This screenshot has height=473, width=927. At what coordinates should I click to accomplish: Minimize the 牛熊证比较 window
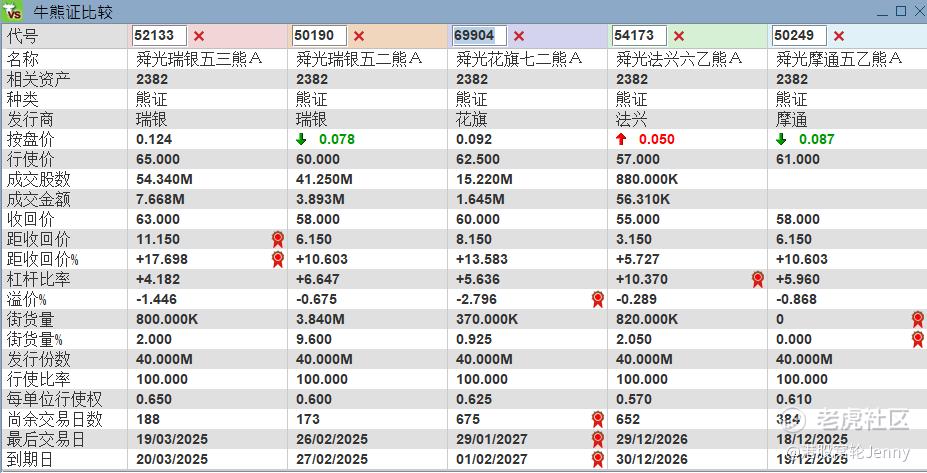pyautogui.click(x=883, y=12)
